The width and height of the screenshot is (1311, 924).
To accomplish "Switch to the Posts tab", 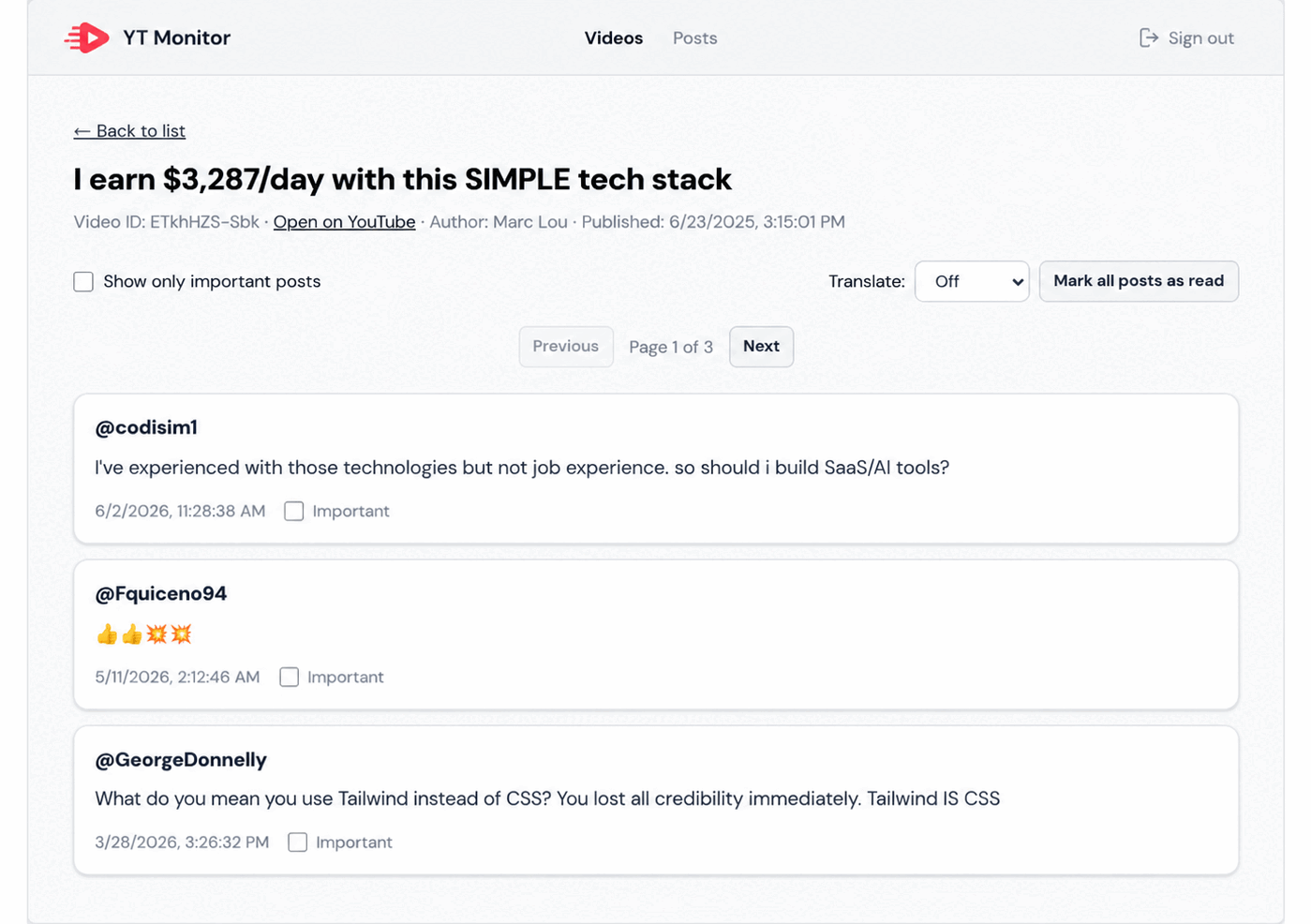I will coord(695,38).
